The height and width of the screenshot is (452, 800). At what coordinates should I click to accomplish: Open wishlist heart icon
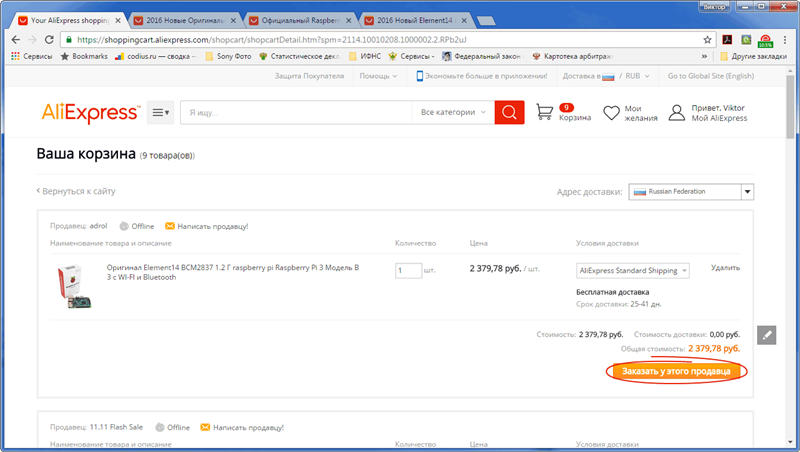click(x=611, y=113)
